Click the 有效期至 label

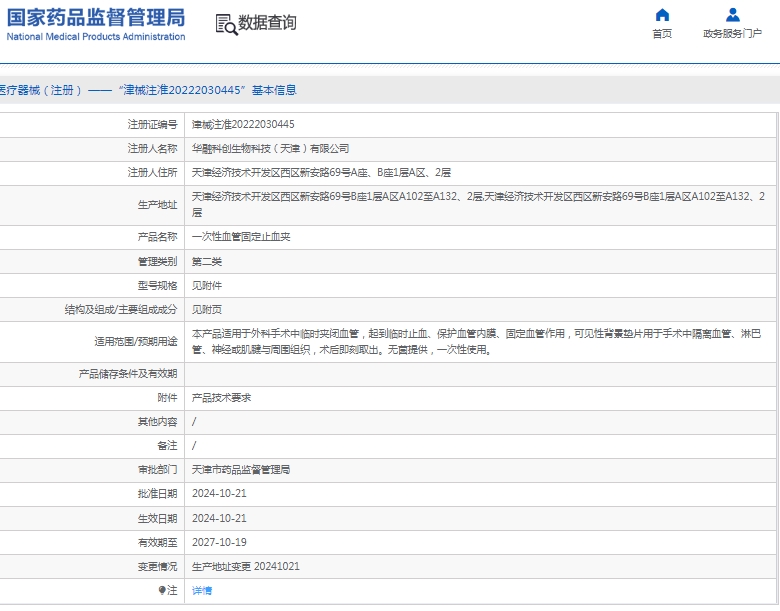pyautogui.click(x=157, y=542)
